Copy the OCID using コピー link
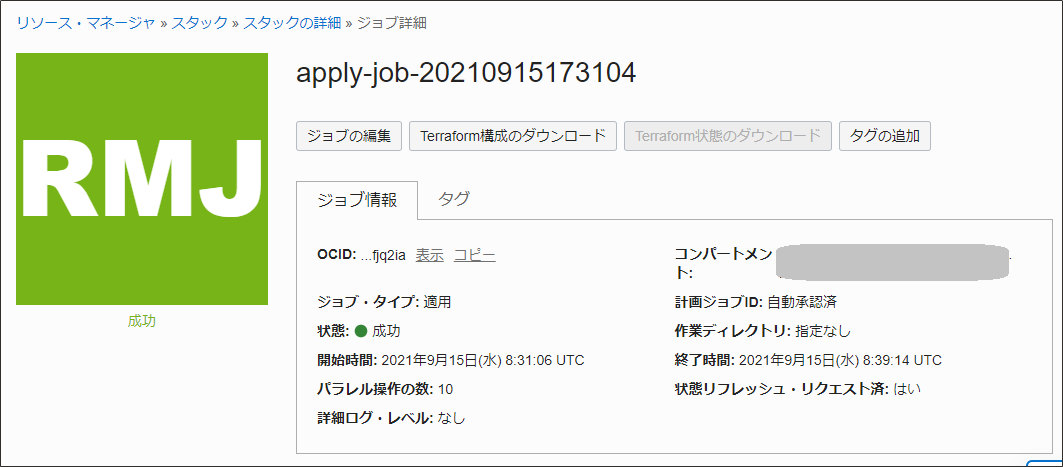This screenshot has height=467, width=1063. (474, 256)
